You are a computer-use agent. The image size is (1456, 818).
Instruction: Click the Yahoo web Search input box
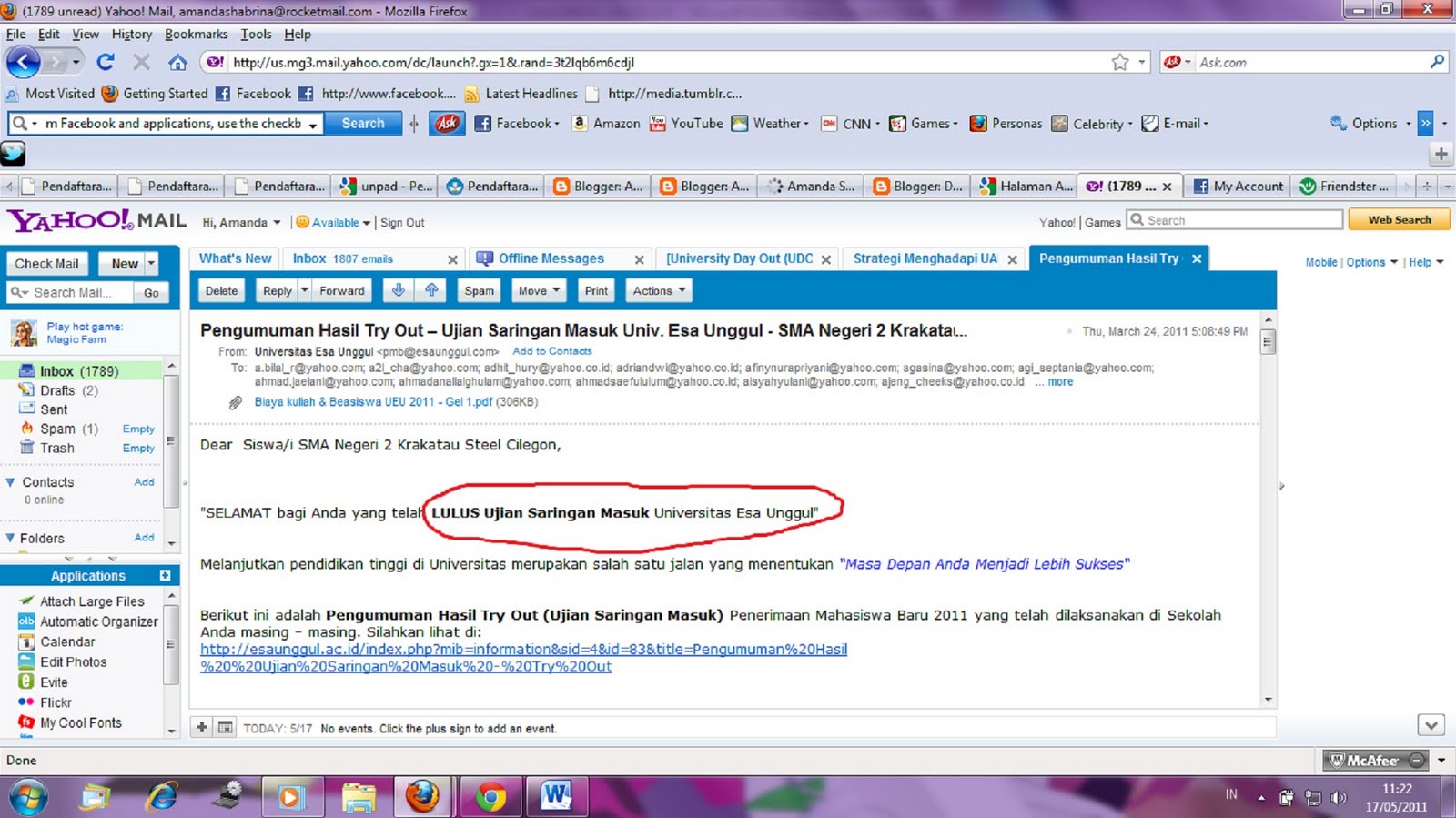click(x=1235, y=219)
